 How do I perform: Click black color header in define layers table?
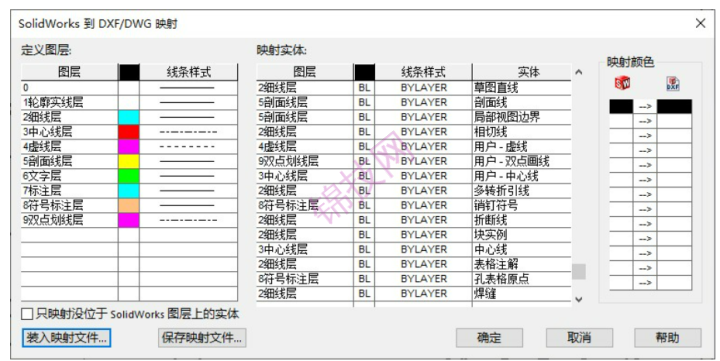pos(129,72)
